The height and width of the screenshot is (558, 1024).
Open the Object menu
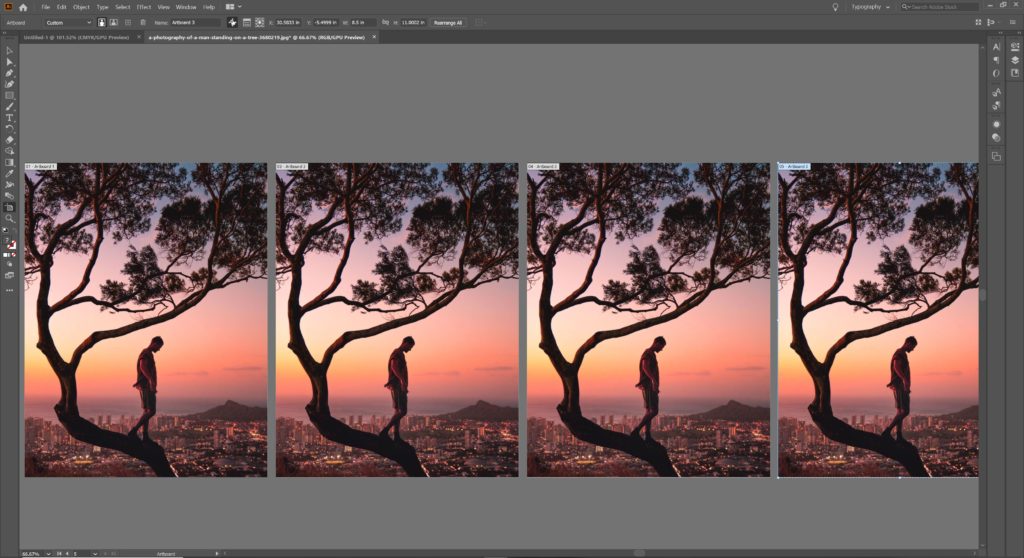tap(81, 7)
